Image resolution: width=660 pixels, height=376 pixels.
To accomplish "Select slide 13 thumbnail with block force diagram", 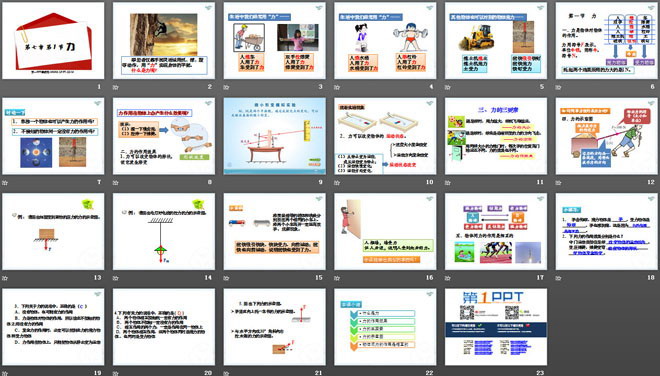I will pyautogui.click(x=53, y=231).
